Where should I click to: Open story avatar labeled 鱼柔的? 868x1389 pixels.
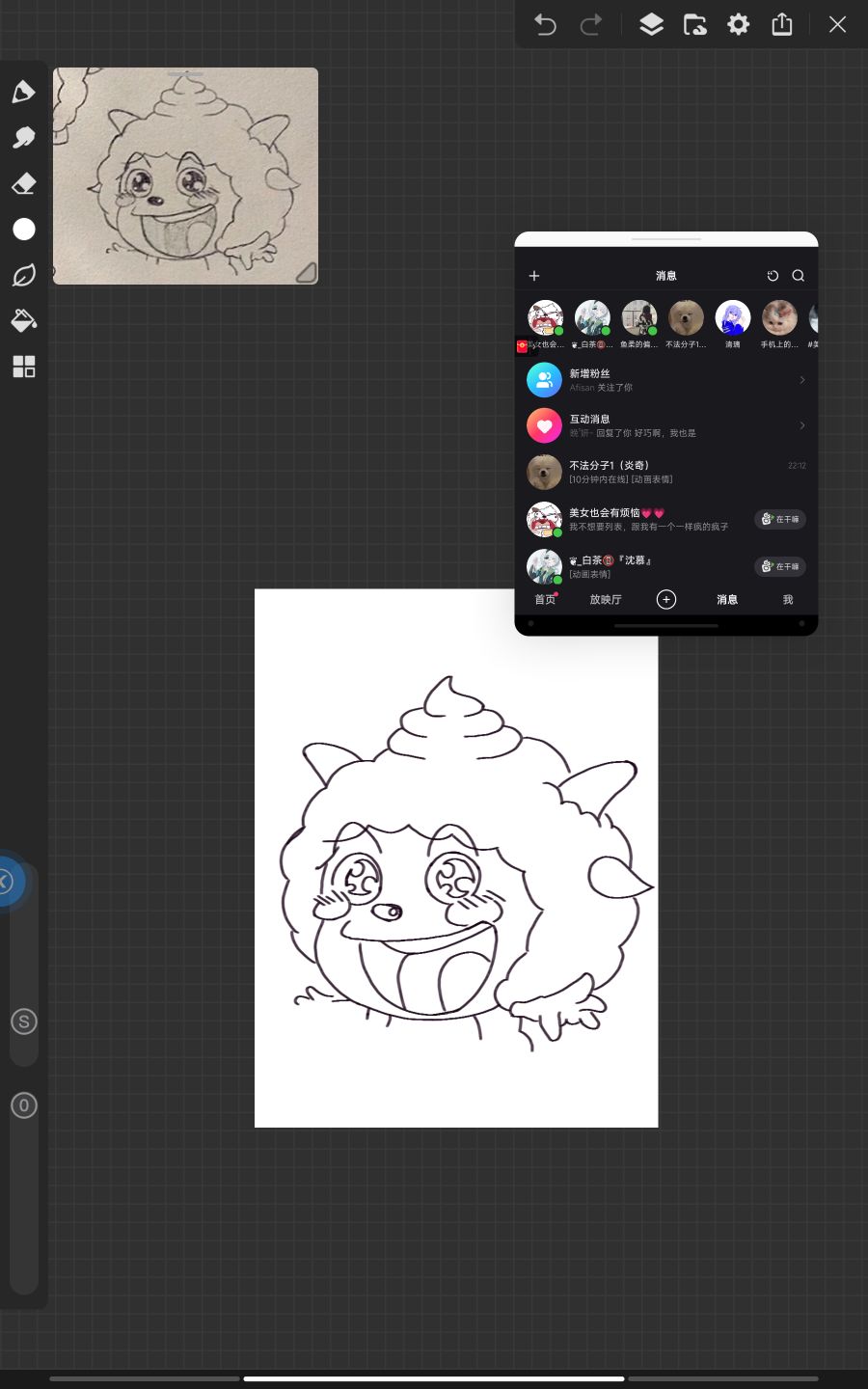[638, 317]
